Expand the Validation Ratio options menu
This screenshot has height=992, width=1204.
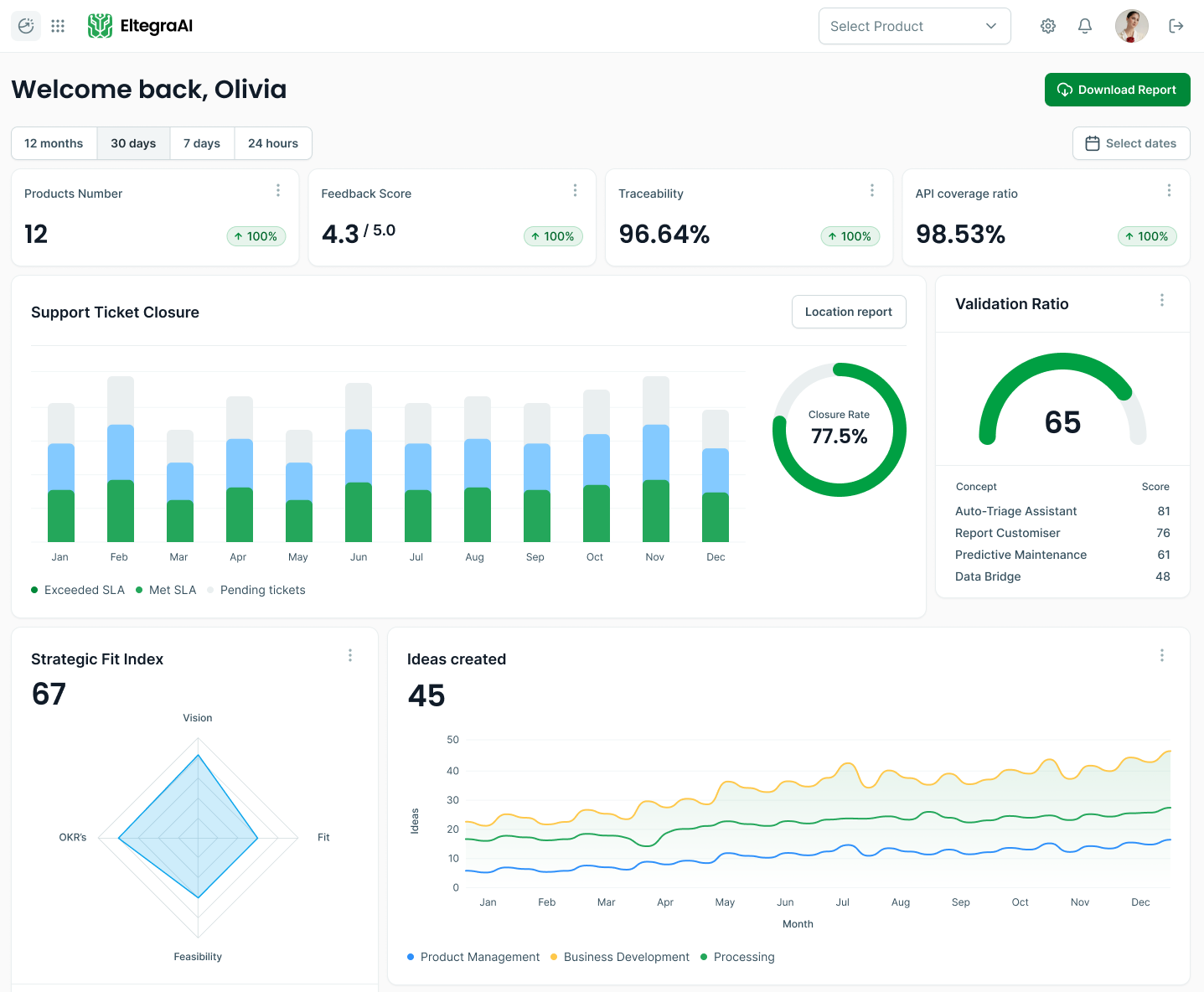[x=1162, y=300]
